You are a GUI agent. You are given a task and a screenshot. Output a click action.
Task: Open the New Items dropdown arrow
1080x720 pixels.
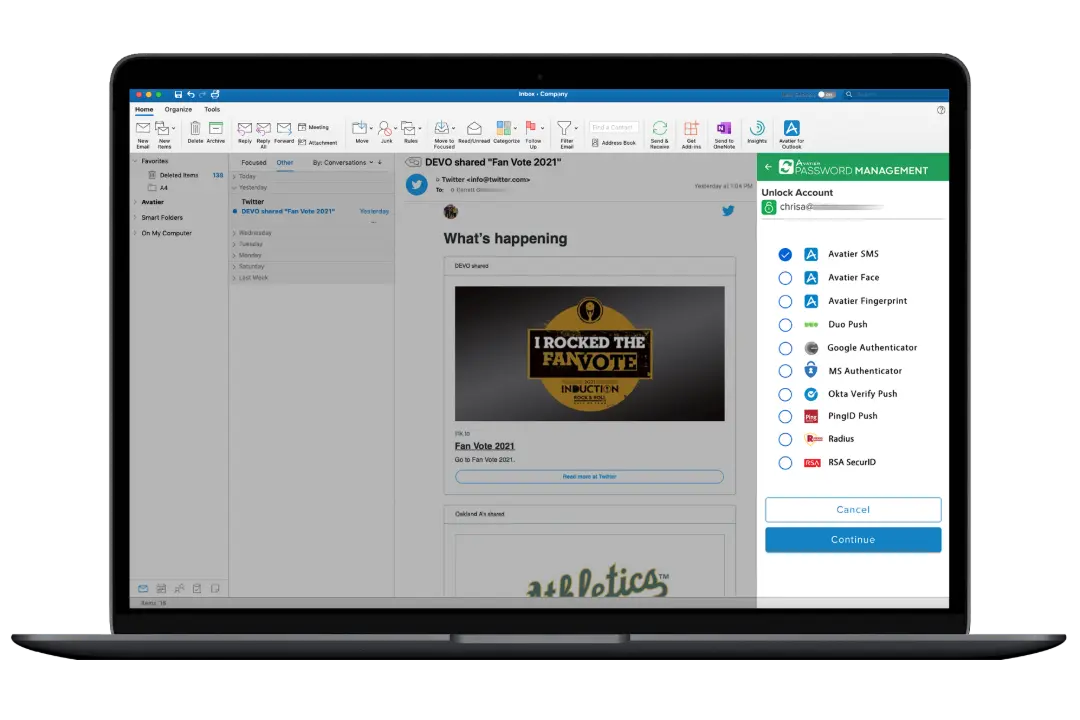click(174, 128)
